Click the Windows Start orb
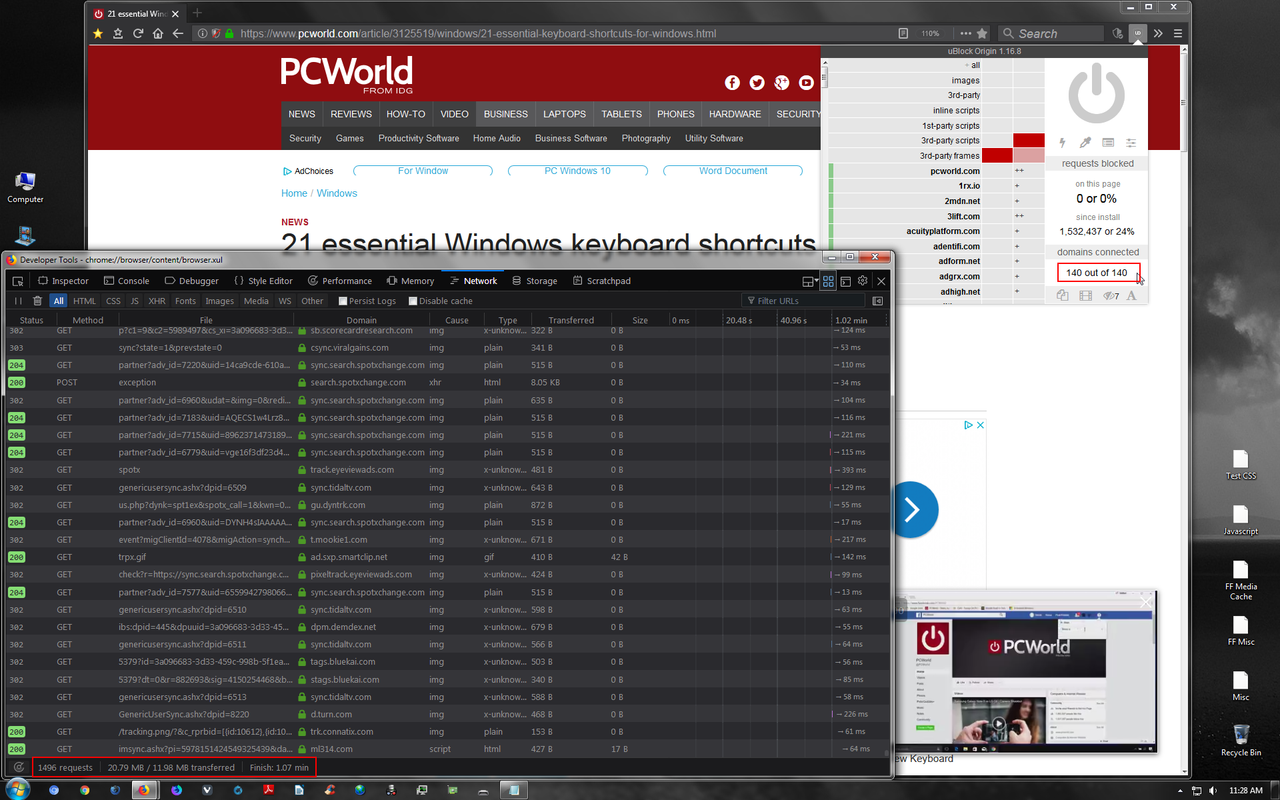The height and width of the screenshot is (800, 1280). [x=18, y=788]
